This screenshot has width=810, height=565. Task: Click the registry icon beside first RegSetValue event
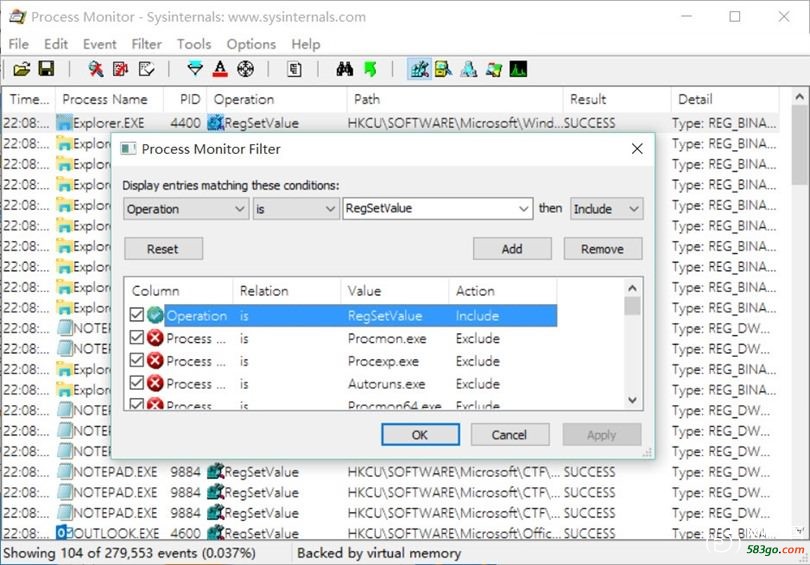click(215, 123)
